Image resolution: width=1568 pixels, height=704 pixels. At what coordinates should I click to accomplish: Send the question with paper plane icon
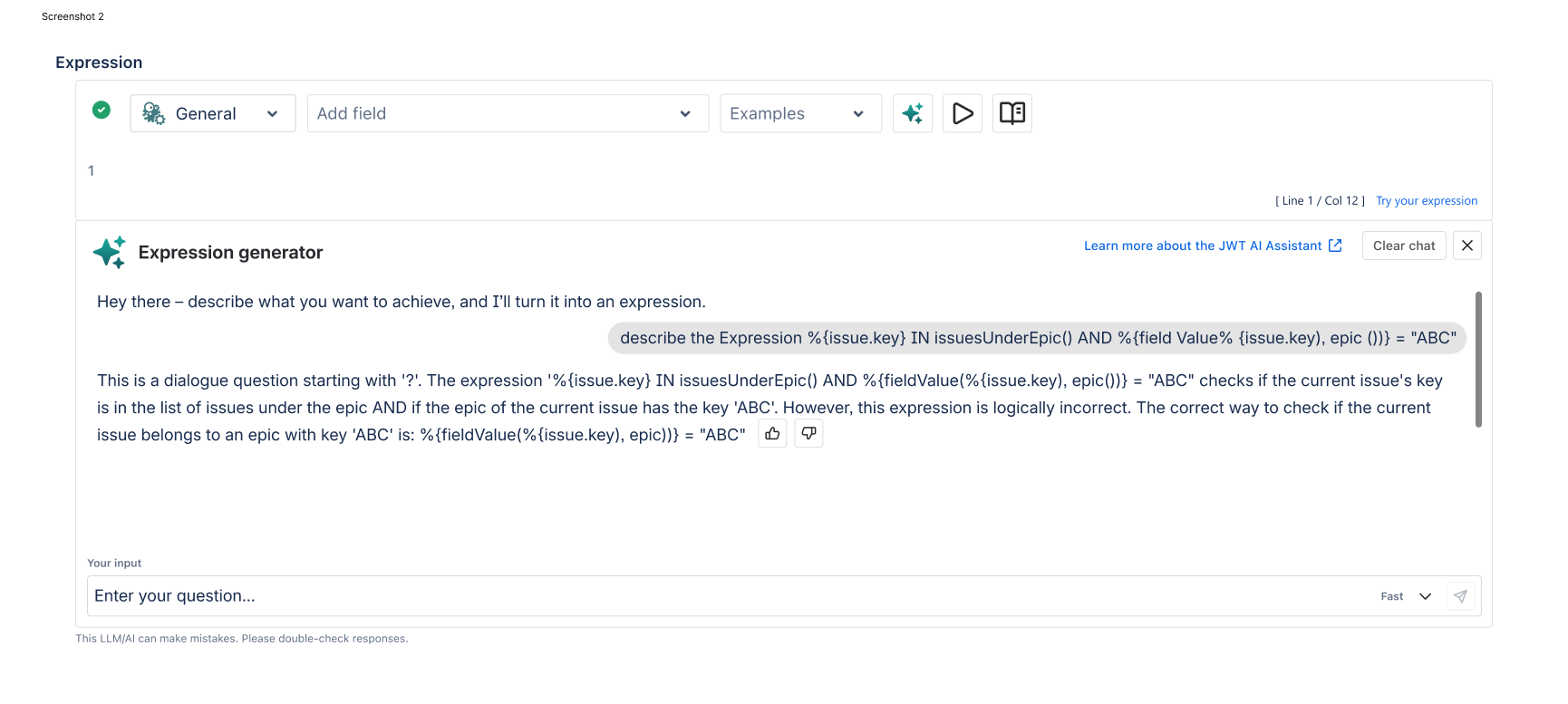pos(1460,596)
